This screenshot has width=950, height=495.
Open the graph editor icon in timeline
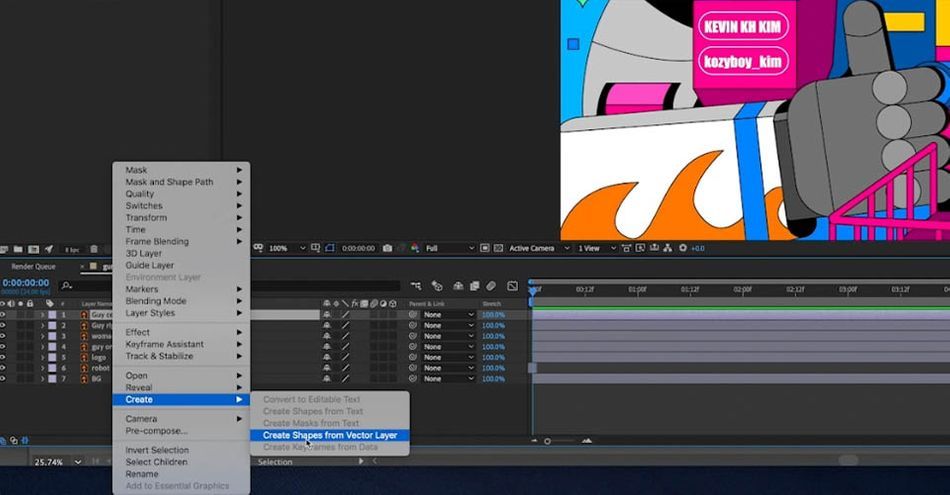pos(513,286)
